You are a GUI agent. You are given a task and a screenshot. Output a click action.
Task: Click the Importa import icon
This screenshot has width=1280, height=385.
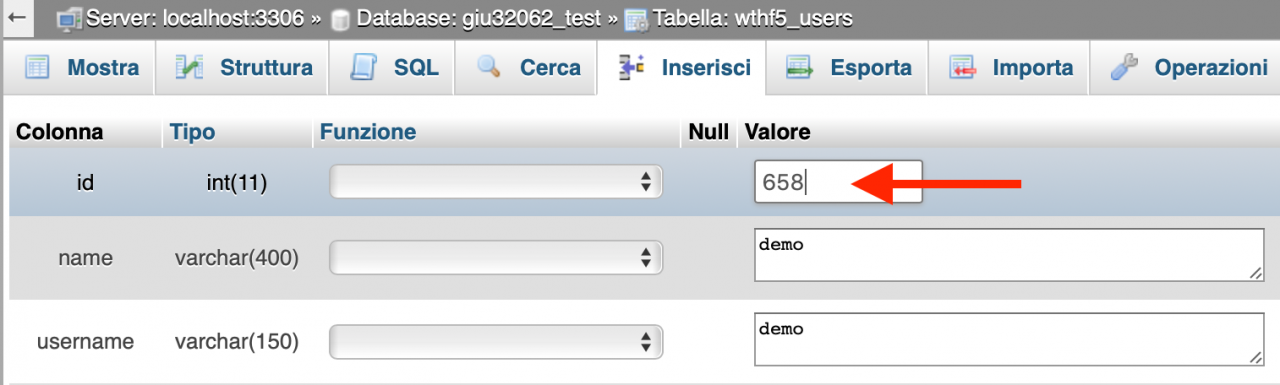(x=962, y=68)
